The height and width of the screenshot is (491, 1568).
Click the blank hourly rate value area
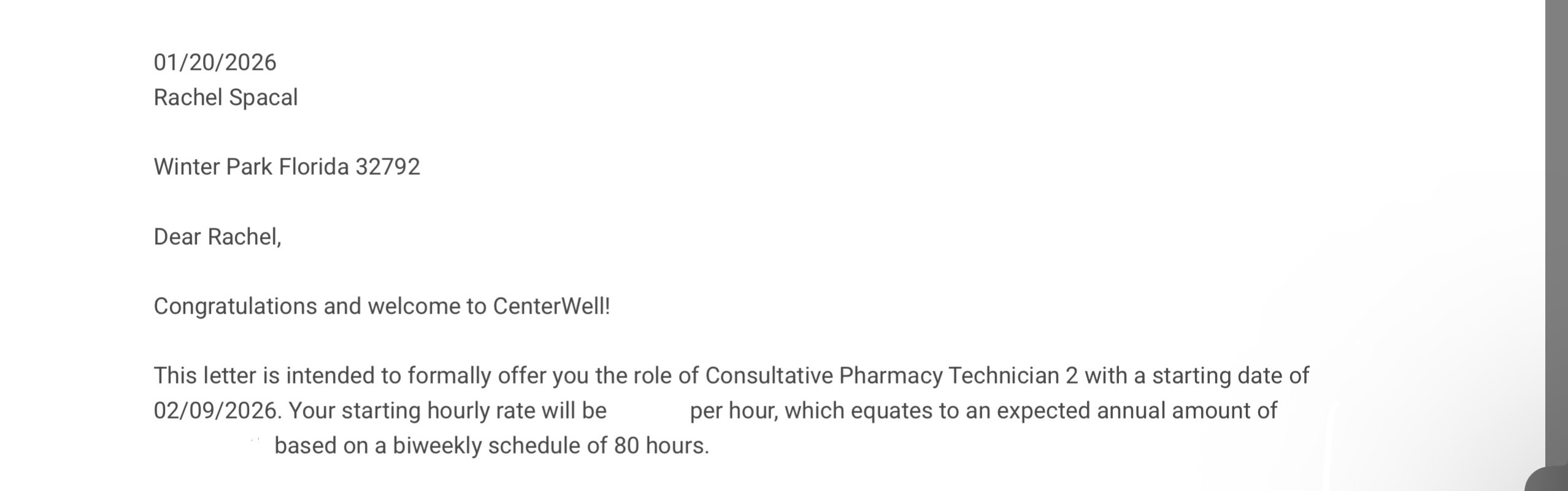tap(648, 411)
